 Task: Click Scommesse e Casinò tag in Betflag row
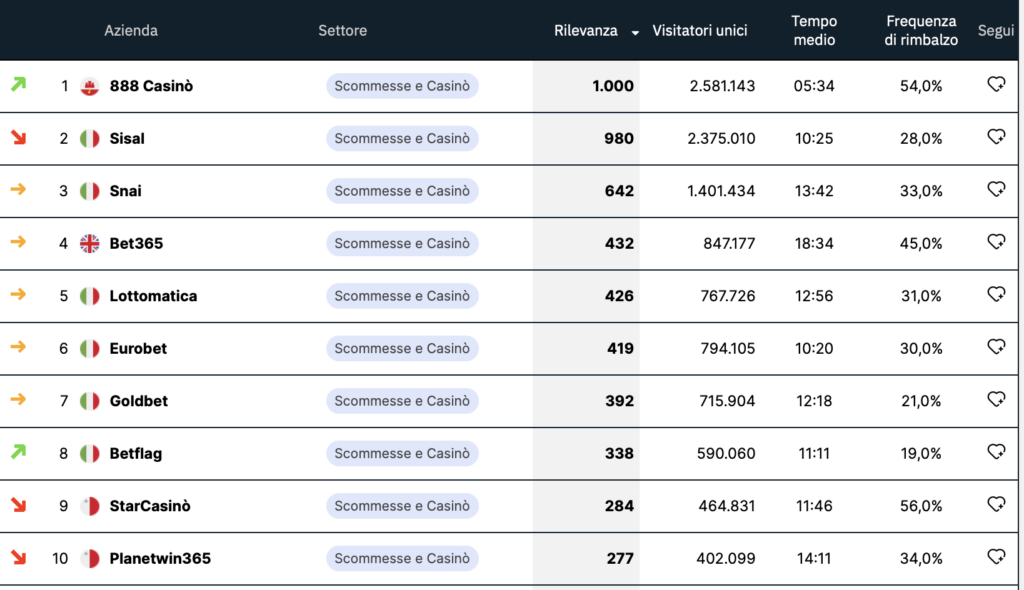(x=402, y=453)
